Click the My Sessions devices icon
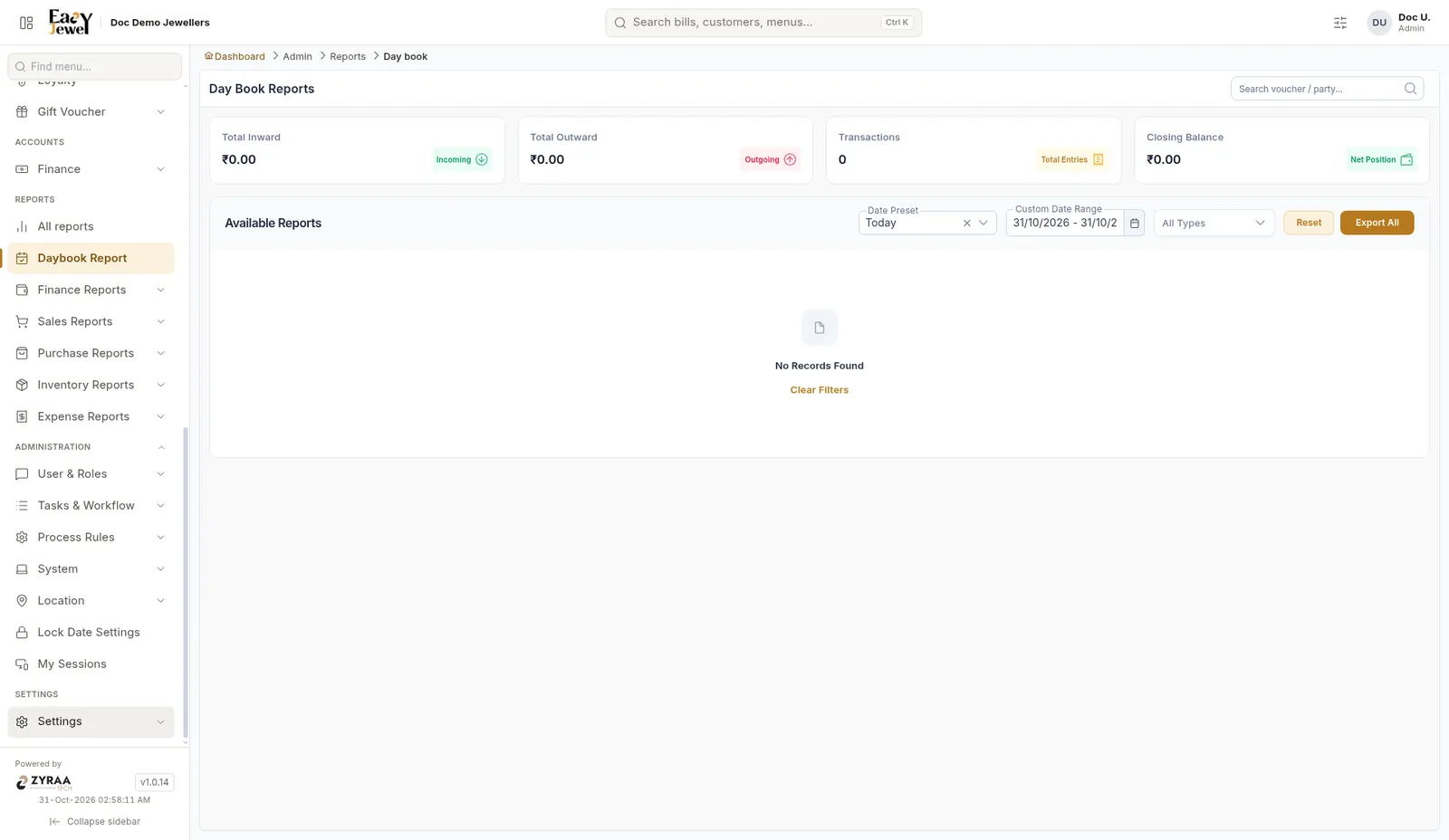 point(22,664)
